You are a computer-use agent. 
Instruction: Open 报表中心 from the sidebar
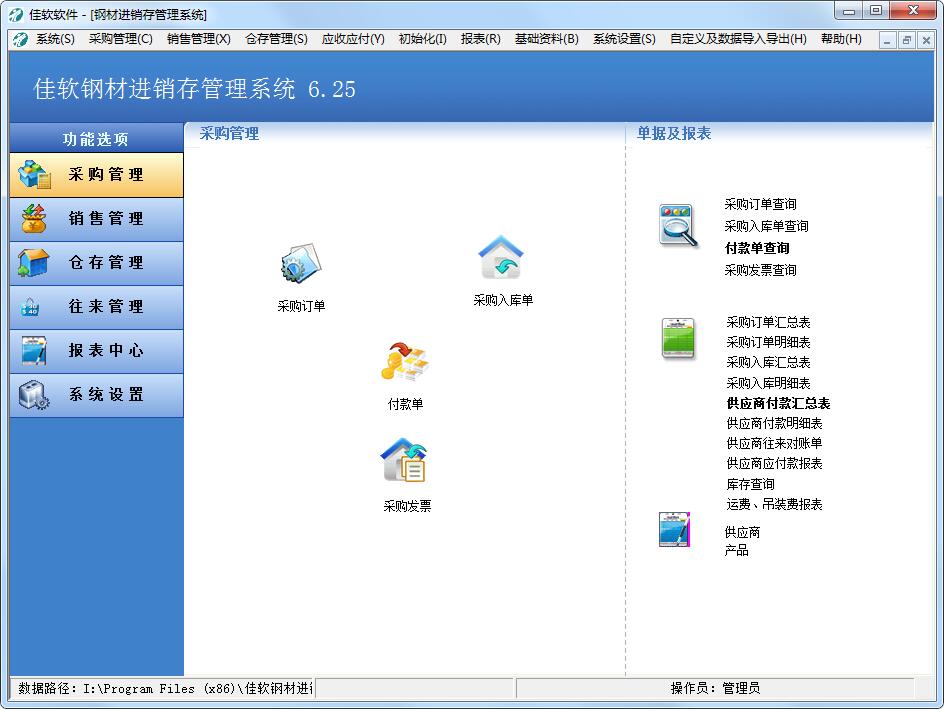97,351
